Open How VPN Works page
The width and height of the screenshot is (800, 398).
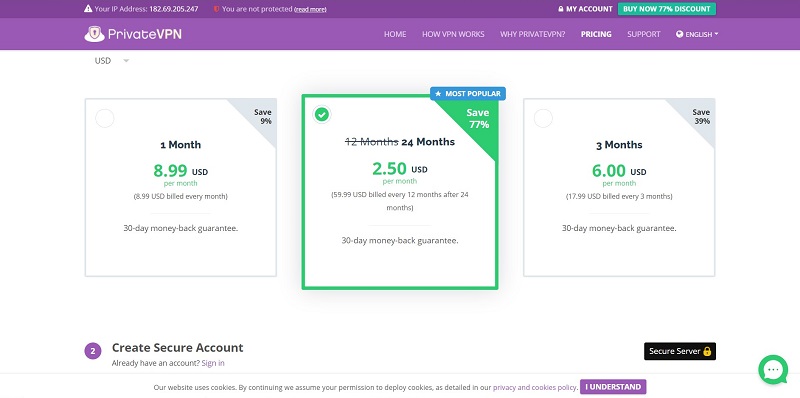[453, 34]
